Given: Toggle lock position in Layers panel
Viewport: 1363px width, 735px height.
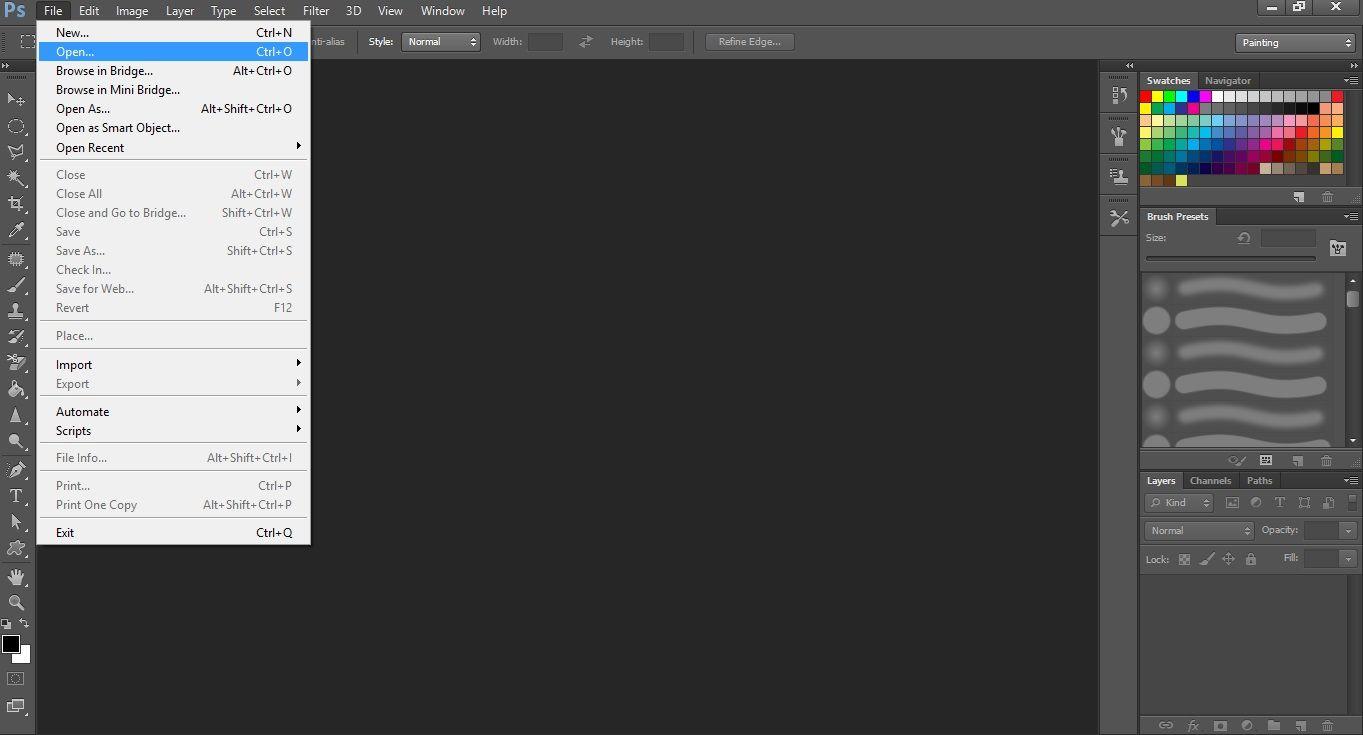Looking at the screenshot, I should point(1229,559).
